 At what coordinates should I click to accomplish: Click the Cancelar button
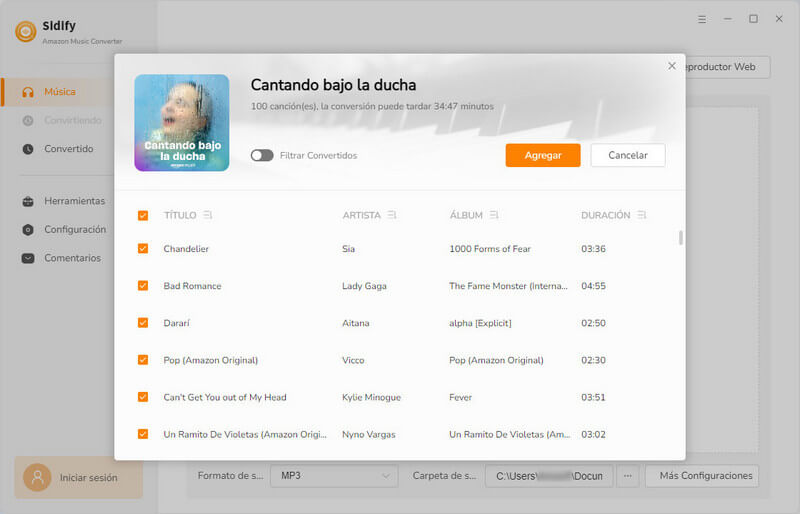tap(628, 155)
